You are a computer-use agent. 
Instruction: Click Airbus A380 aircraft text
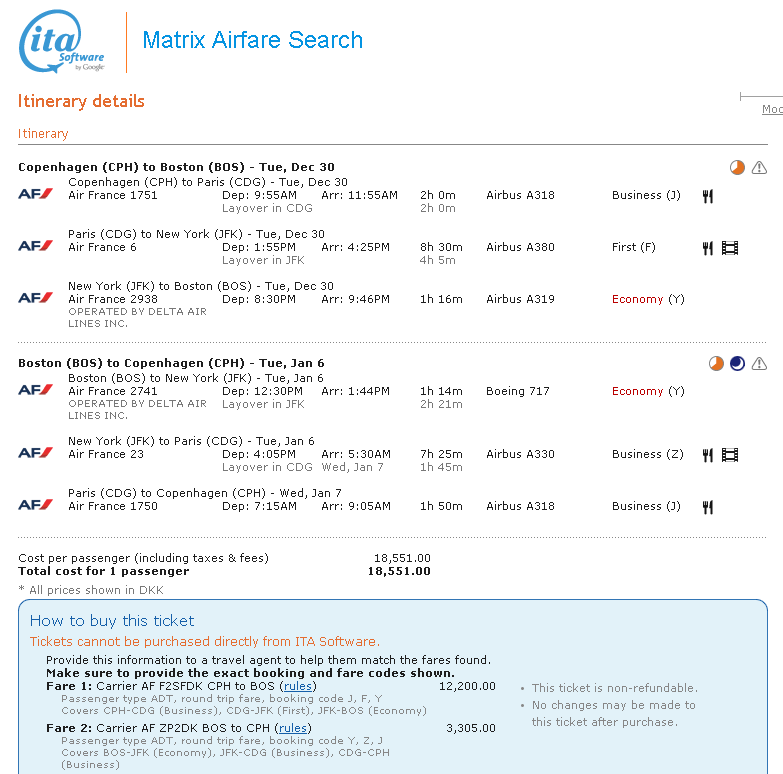[x=520, y=247]
